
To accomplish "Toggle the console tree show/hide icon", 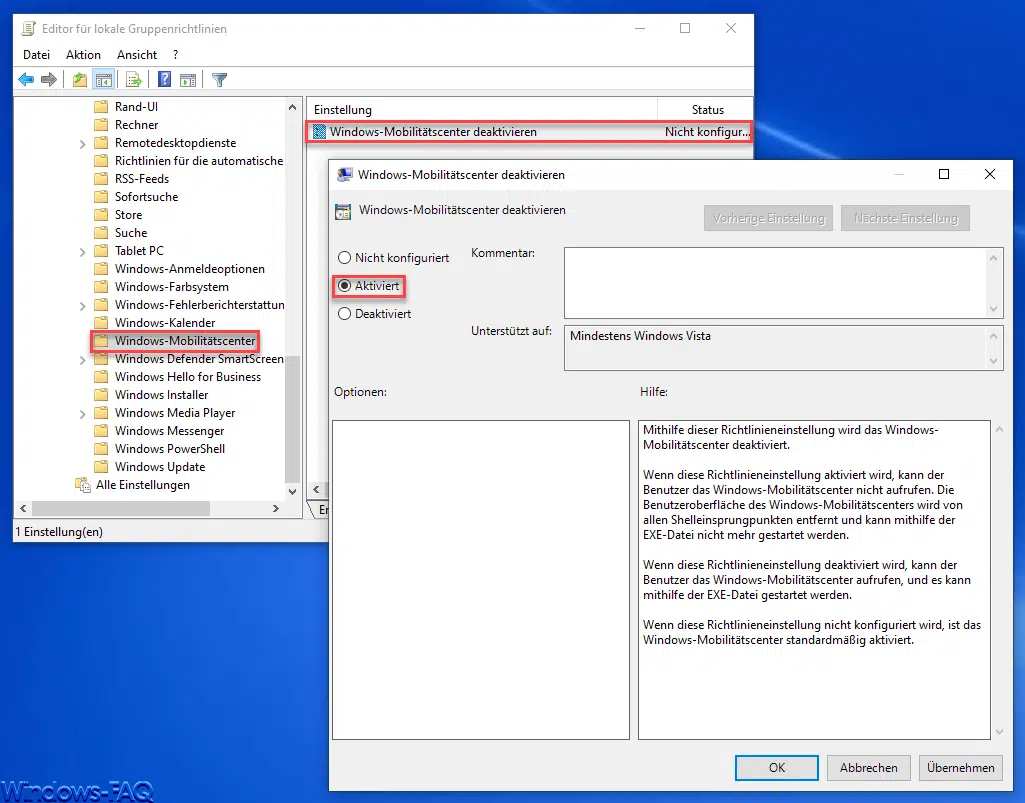I will pos(103,80).
